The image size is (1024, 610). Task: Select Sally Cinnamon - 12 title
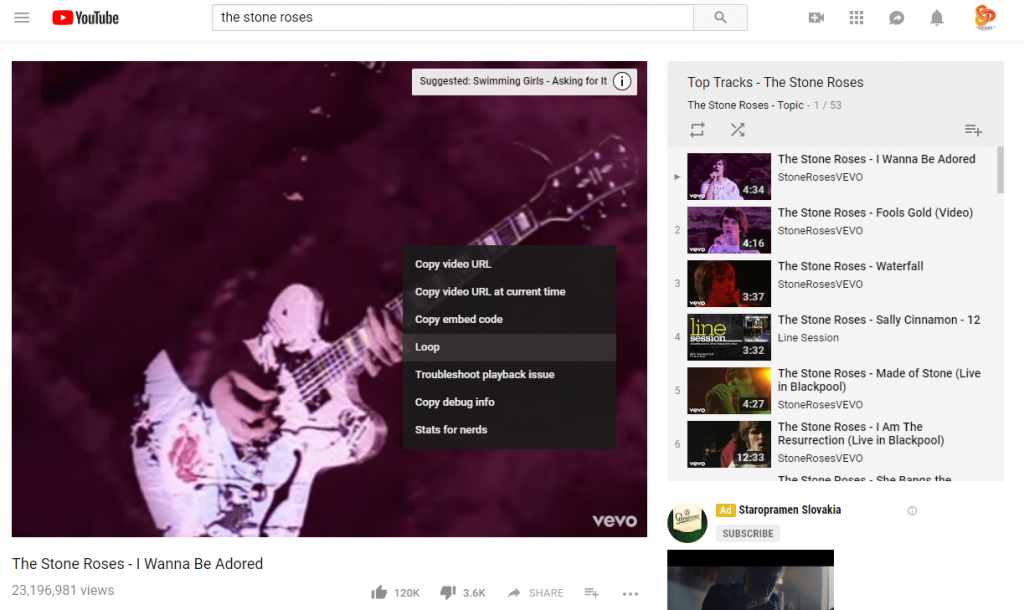(878, 319)
